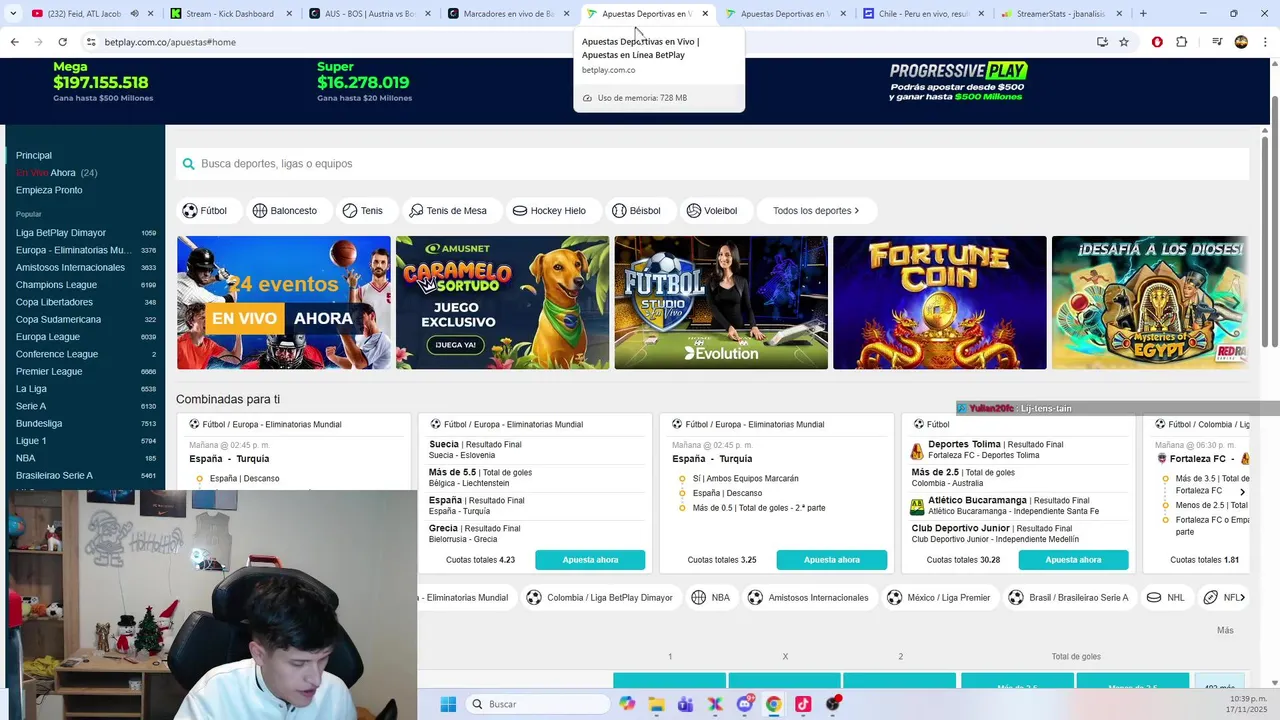Filter by México / Liga Premier chip
The image size is (1280, 720).
click(x=939, y=598)
